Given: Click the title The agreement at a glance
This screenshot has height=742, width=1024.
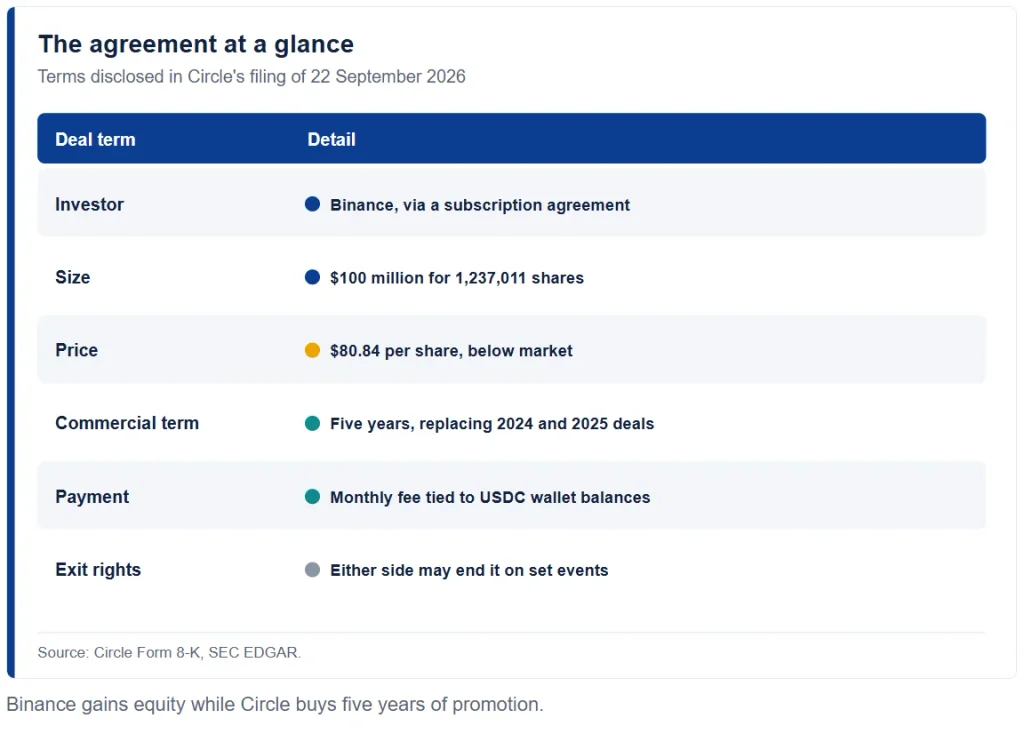Looking at the screenshot, I should [196, 44].
